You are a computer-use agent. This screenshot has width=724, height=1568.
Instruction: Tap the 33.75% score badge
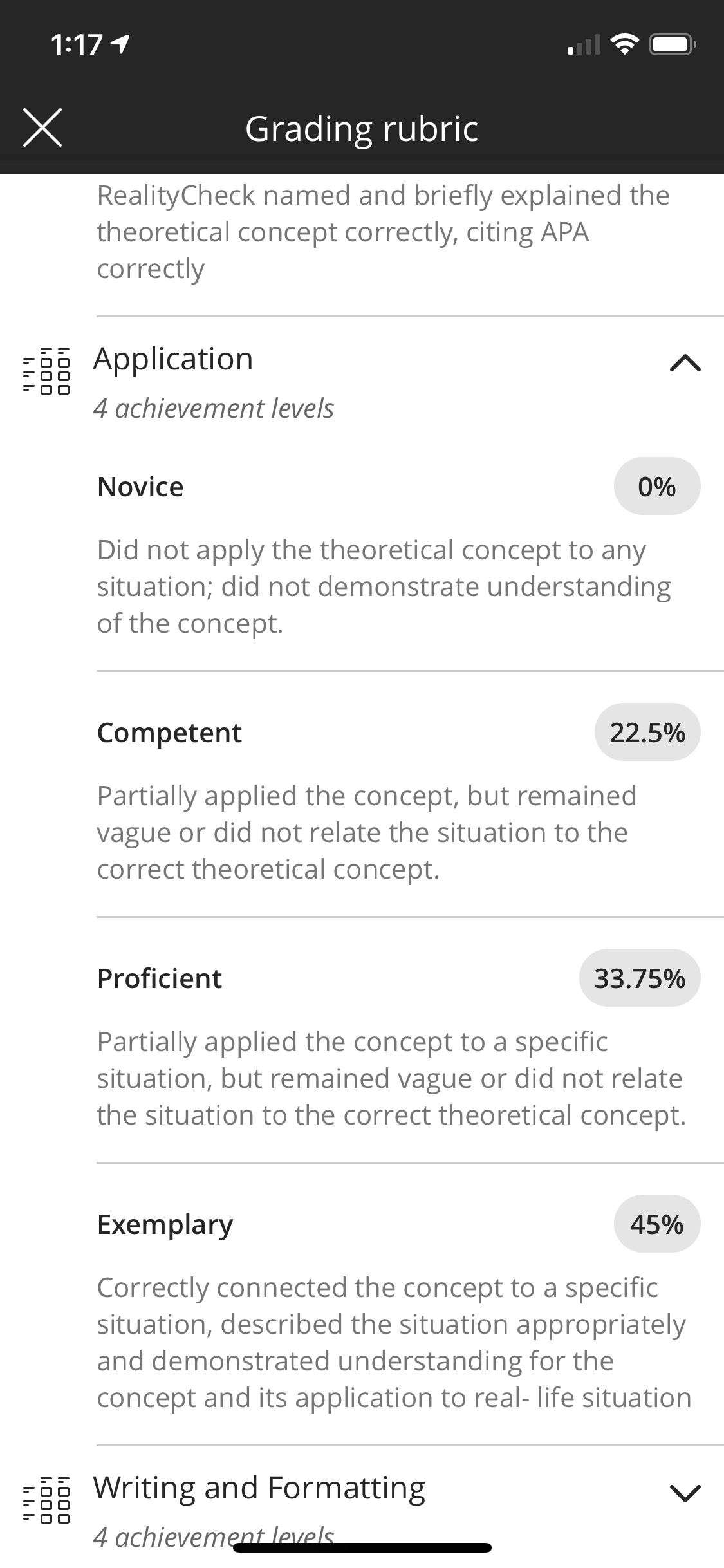point(640,978)
